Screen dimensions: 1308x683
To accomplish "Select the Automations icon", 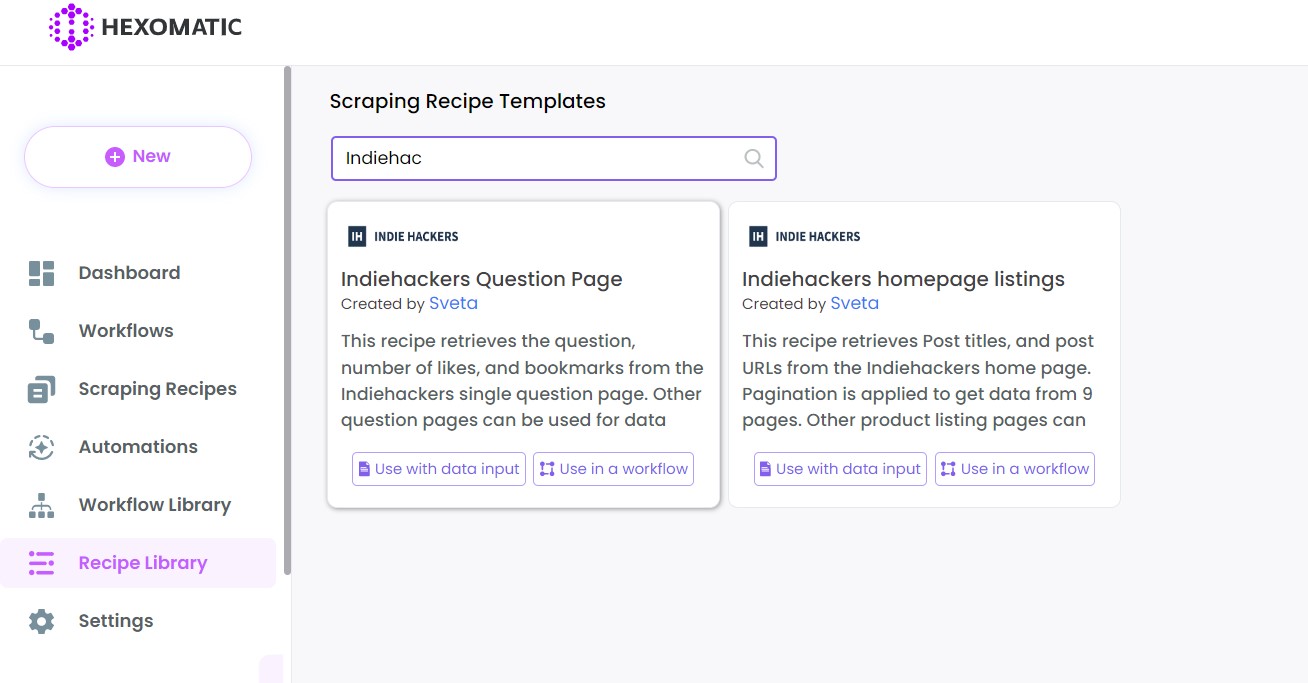I will (x=41, y=446).
